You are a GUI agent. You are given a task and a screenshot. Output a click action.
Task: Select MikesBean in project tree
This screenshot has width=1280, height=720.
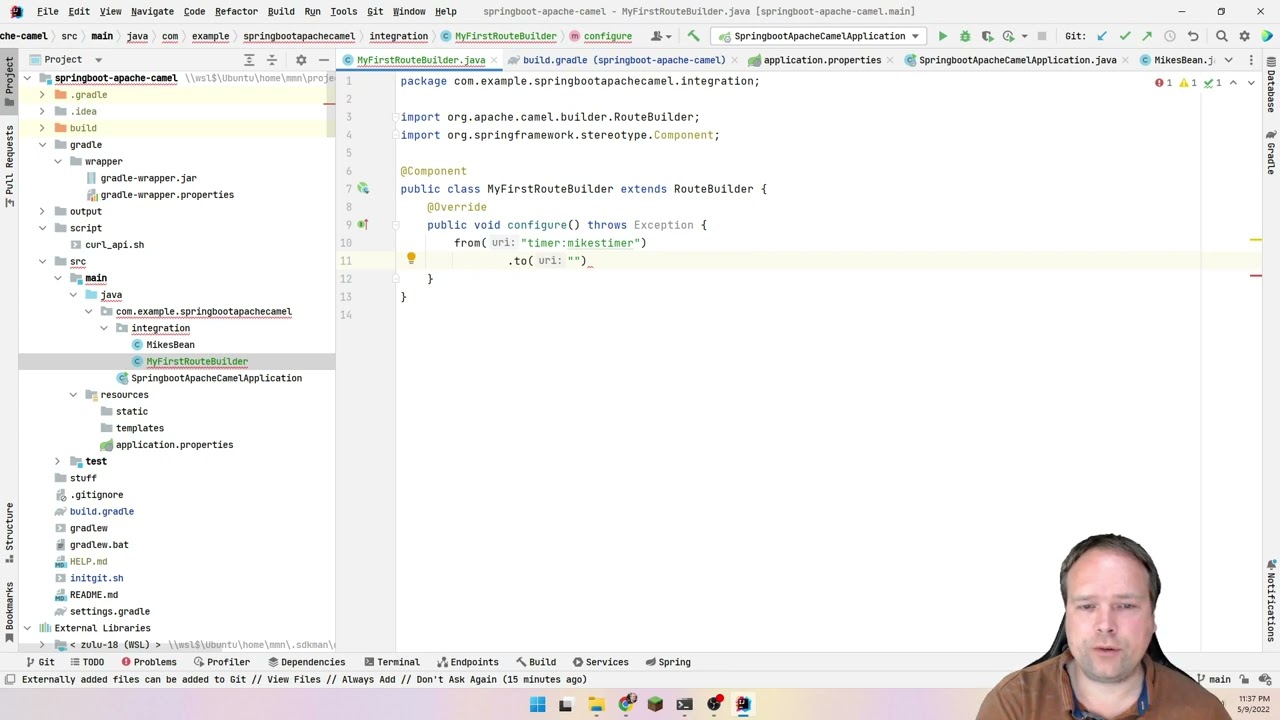170,345
